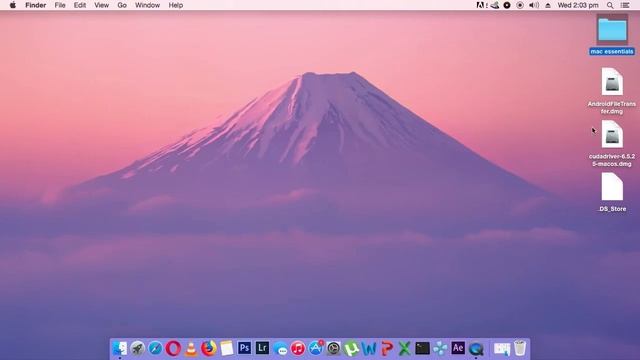Click the eject icon in menu bar
The width and height of the screenshot is (640, 360).
[548, 5]
